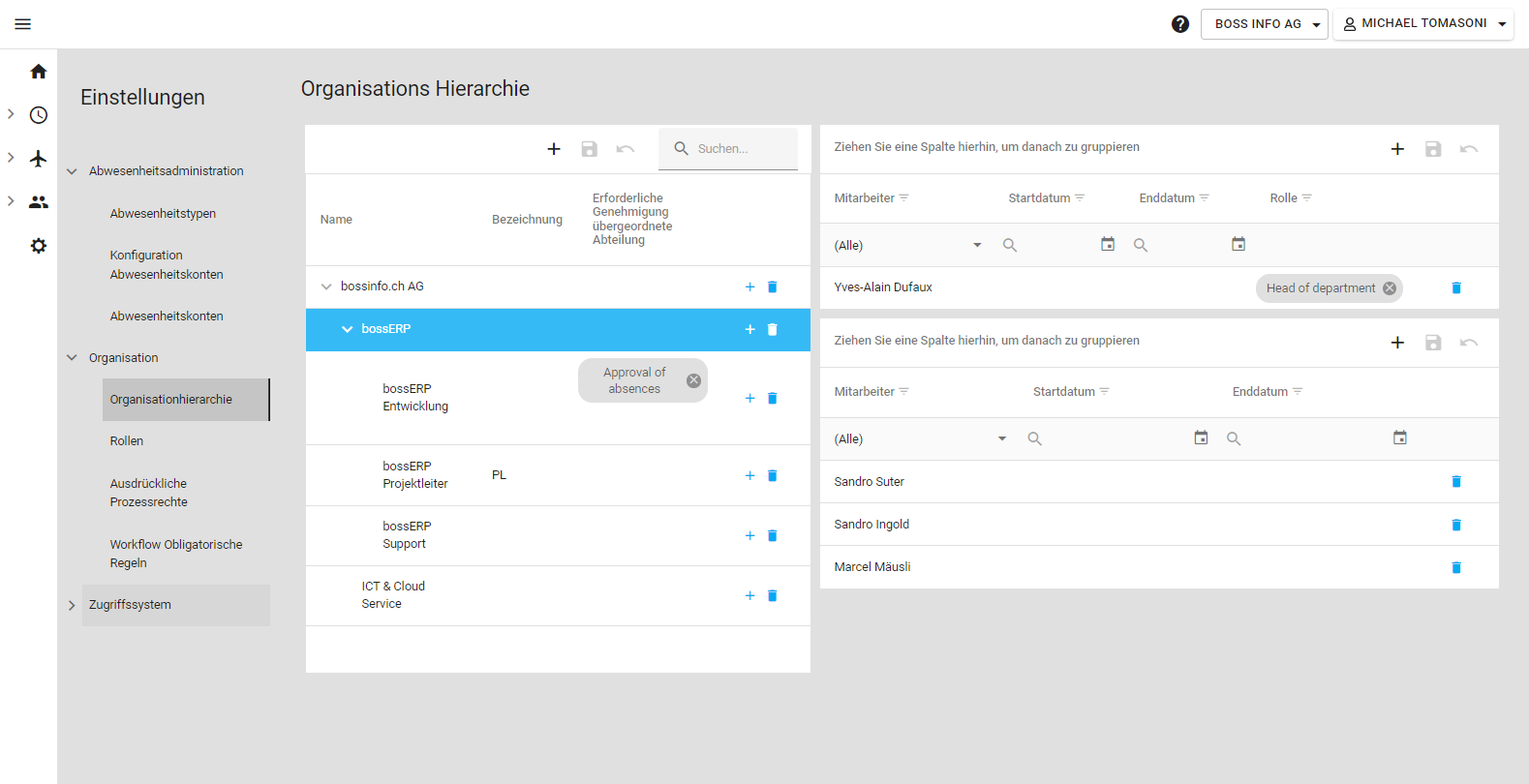
Task: Collapse the Organisation settings section
Action: pos(72,358)
